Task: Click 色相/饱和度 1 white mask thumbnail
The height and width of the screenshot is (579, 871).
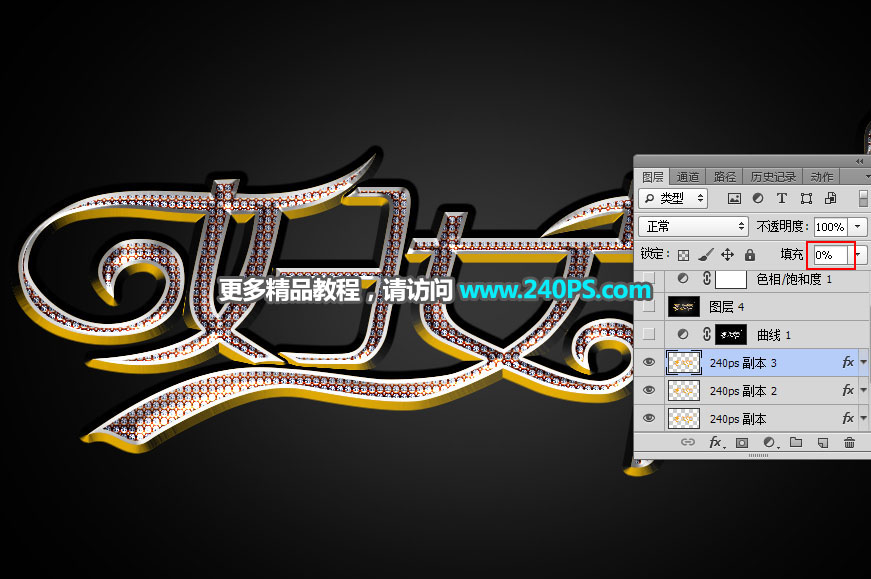Action: point(730,278)
